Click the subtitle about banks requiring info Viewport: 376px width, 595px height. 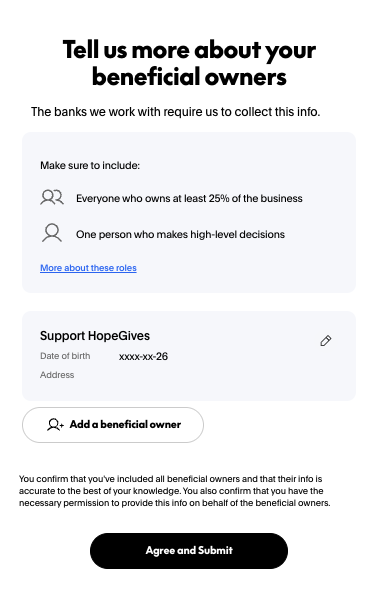[x=175, y=112]
